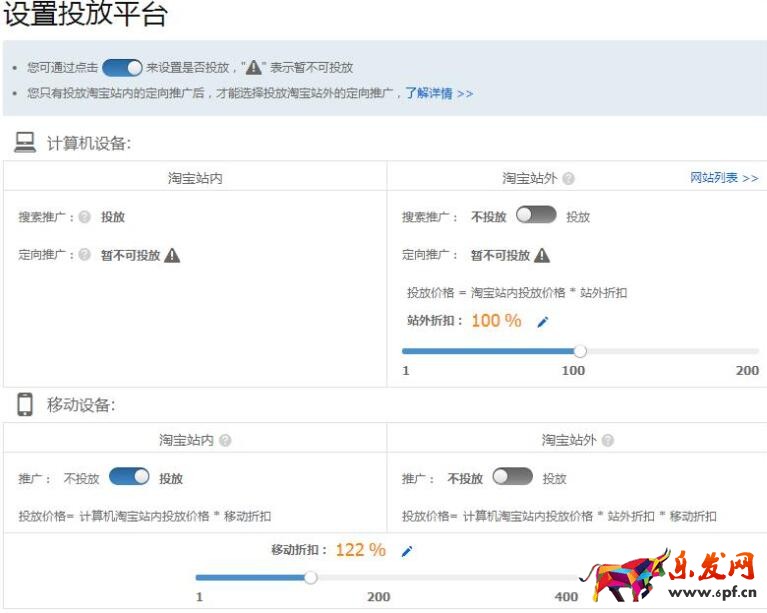This screenshot has width=767, height=613.
Task: Open the 网站列表 >> link
Action: click(724, 178)
